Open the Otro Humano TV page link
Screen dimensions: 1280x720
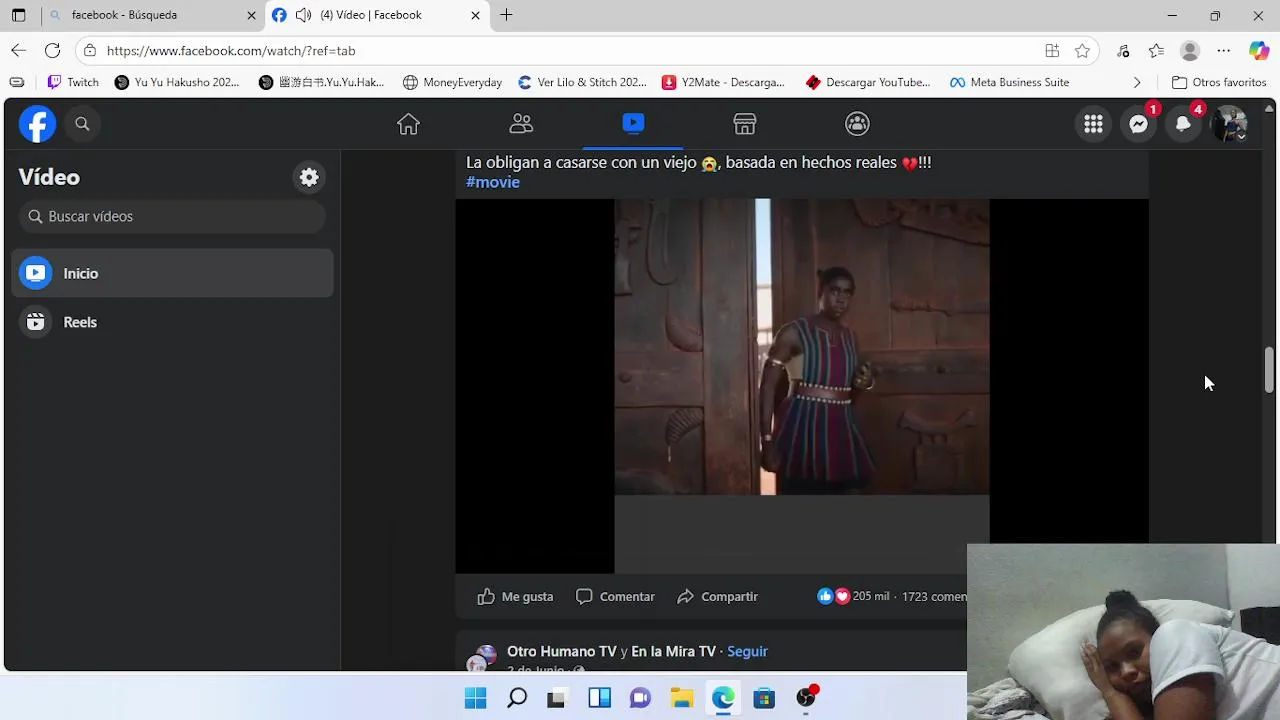tap(562, 651)
